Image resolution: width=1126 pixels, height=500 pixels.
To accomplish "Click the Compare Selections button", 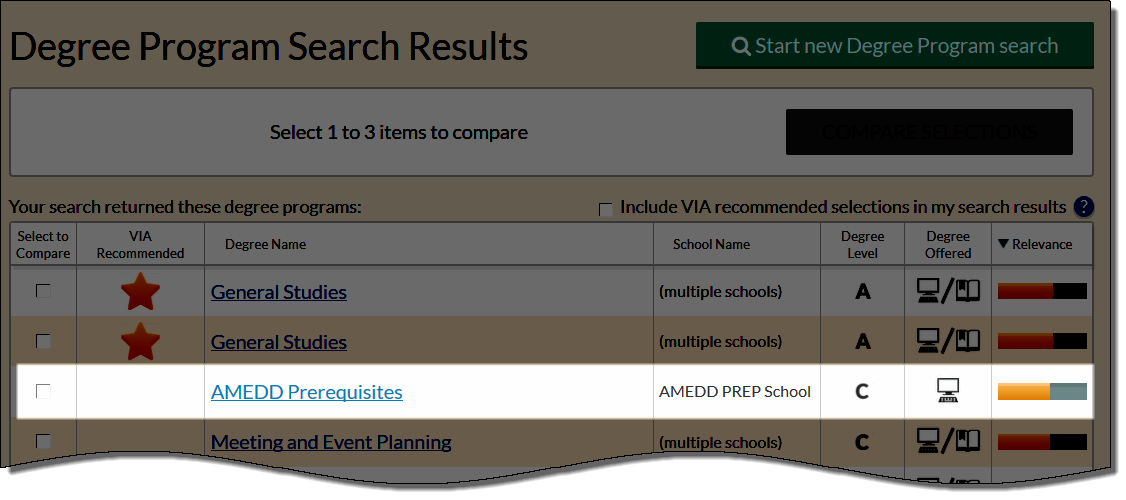I will (x=929, y=132).
